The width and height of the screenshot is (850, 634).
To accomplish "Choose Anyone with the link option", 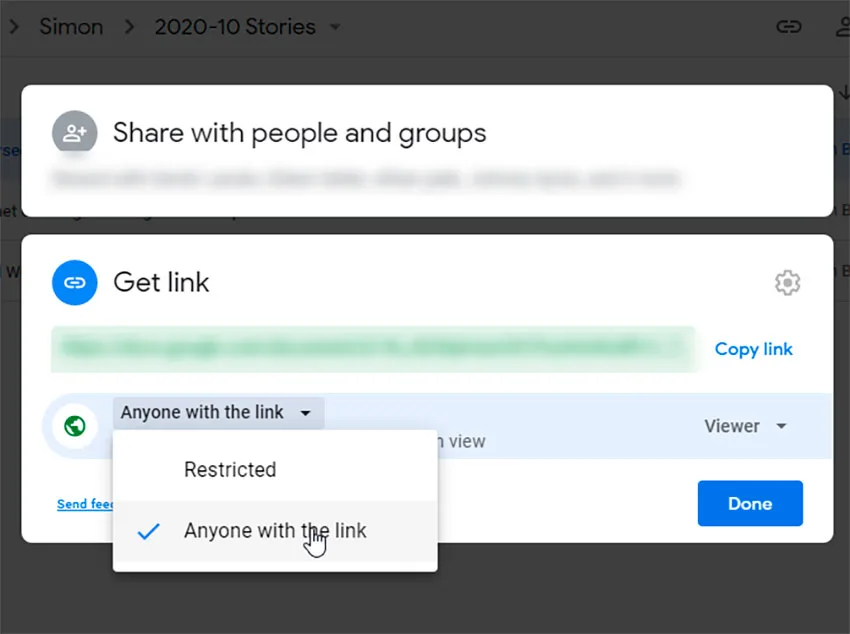I will coord(275,531).
